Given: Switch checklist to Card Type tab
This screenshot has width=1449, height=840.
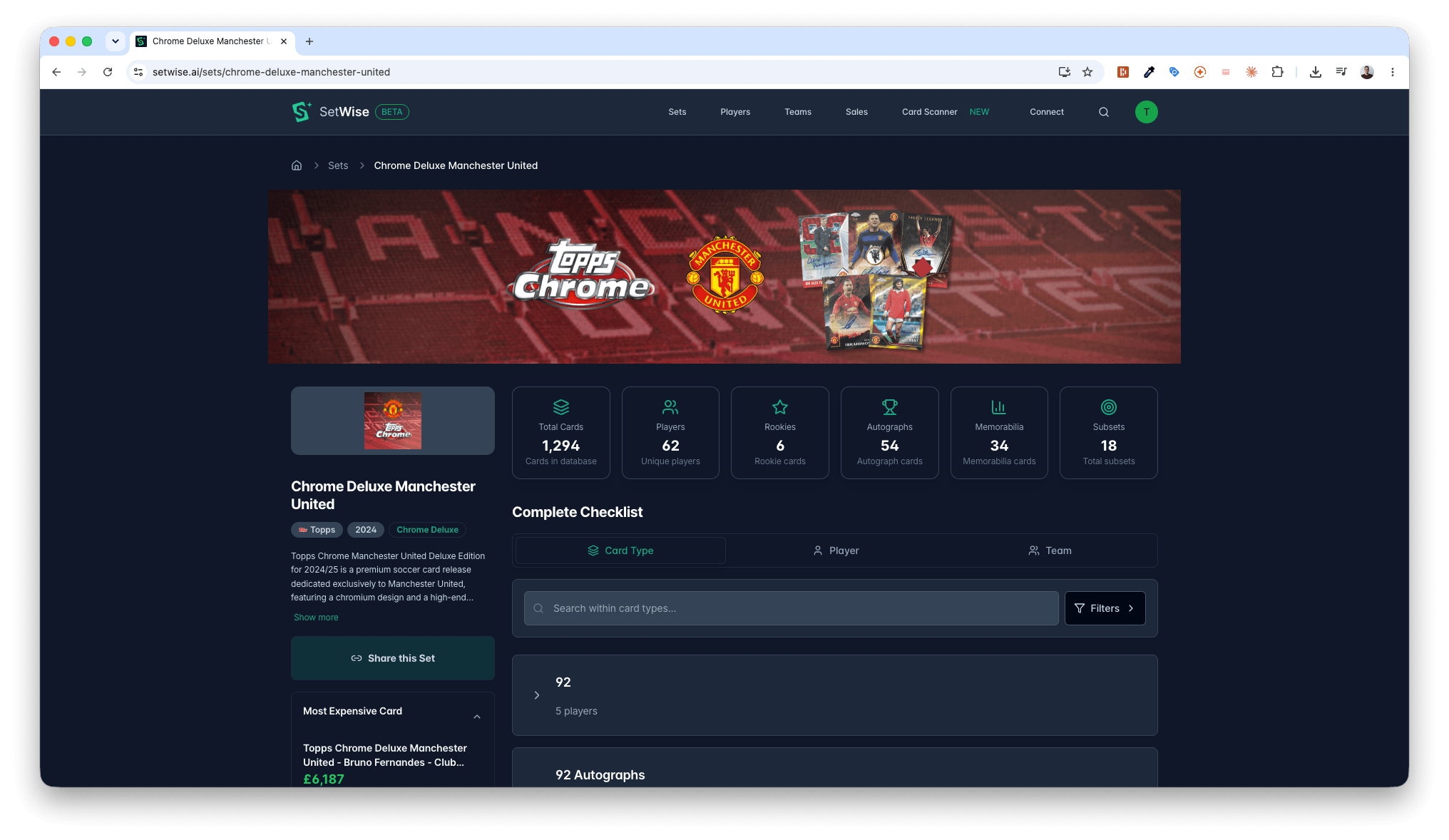Looking at the screenshot, I should pos(620,550).
